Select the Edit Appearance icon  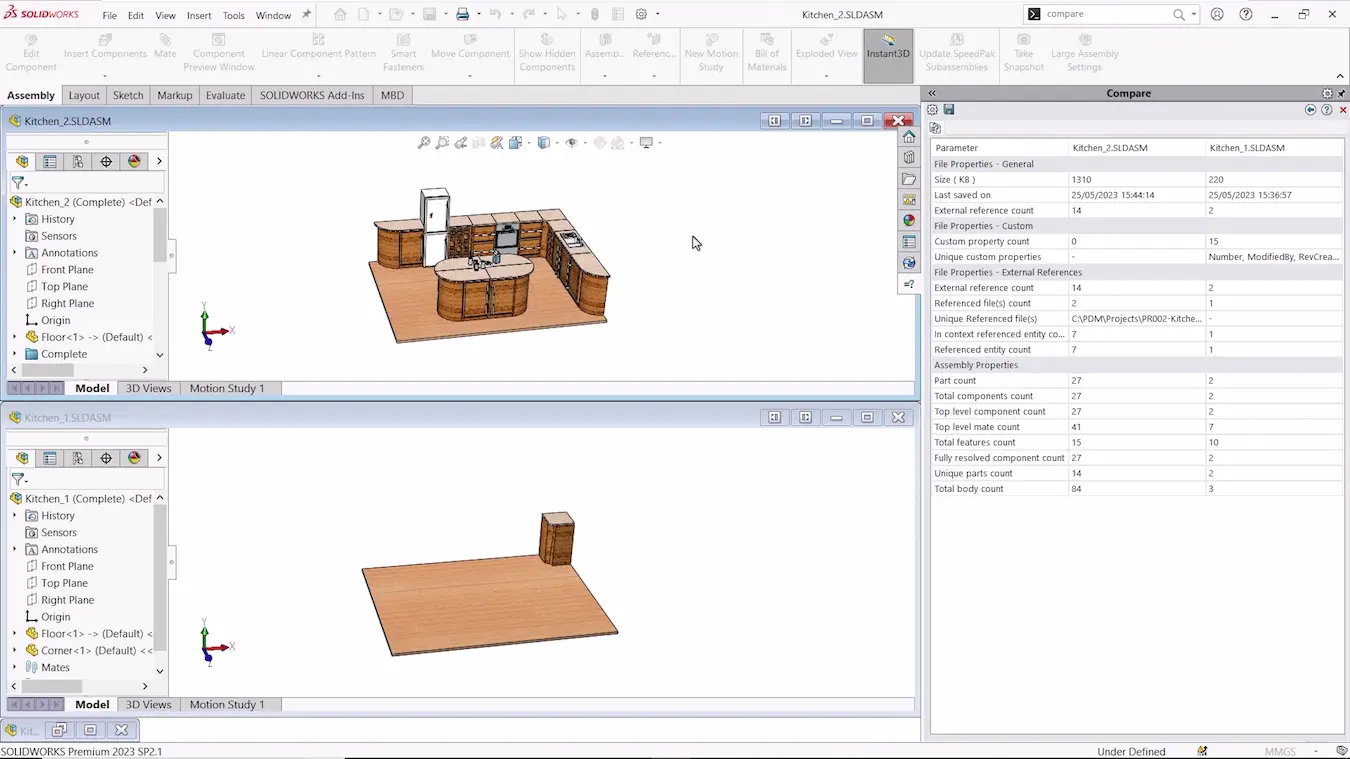pos(497,142)
